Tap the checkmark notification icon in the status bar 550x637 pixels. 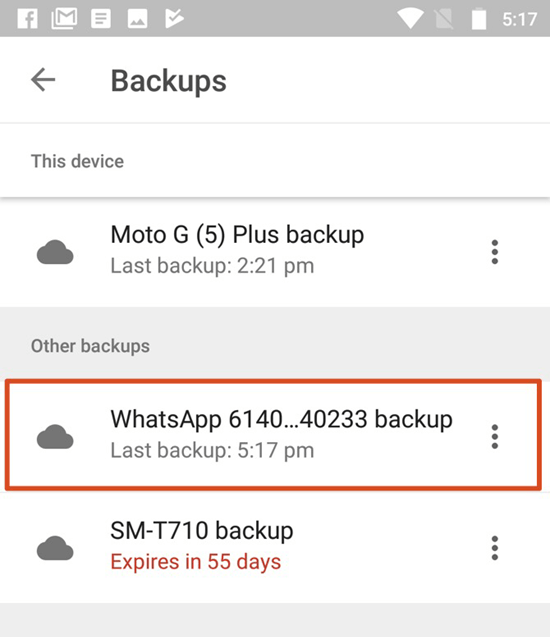point(174,19)
